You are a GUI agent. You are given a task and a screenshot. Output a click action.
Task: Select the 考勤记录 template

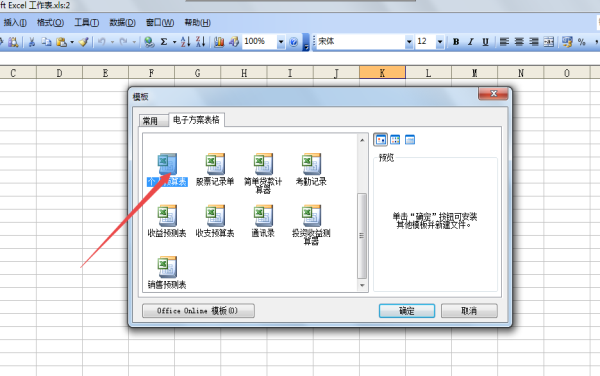tap(311, 170)
